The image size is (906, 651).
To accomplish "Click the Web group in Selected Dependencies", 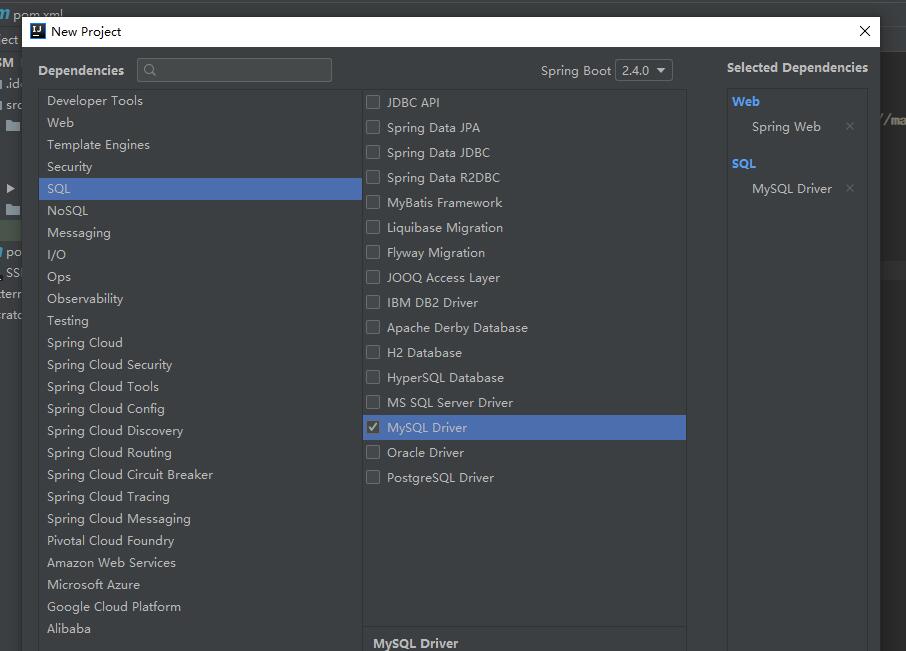I will (746, 102).
